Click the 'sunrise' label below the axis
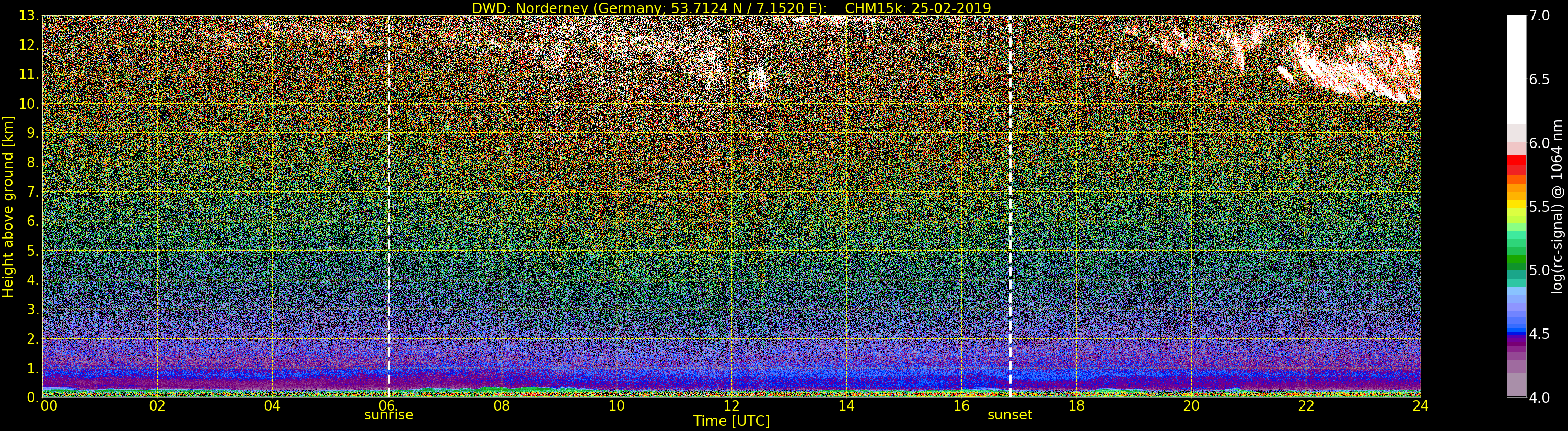 click(388, 415)
